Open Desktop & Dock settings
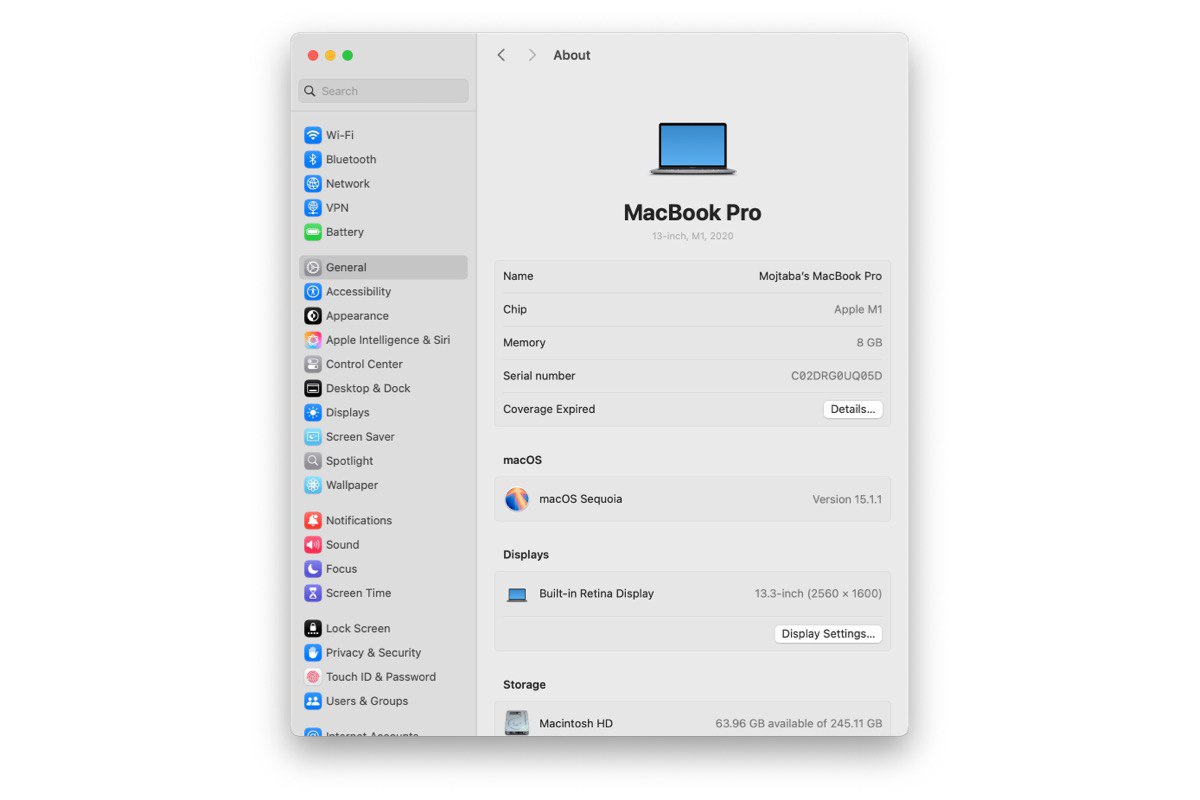 coord(367,388)
